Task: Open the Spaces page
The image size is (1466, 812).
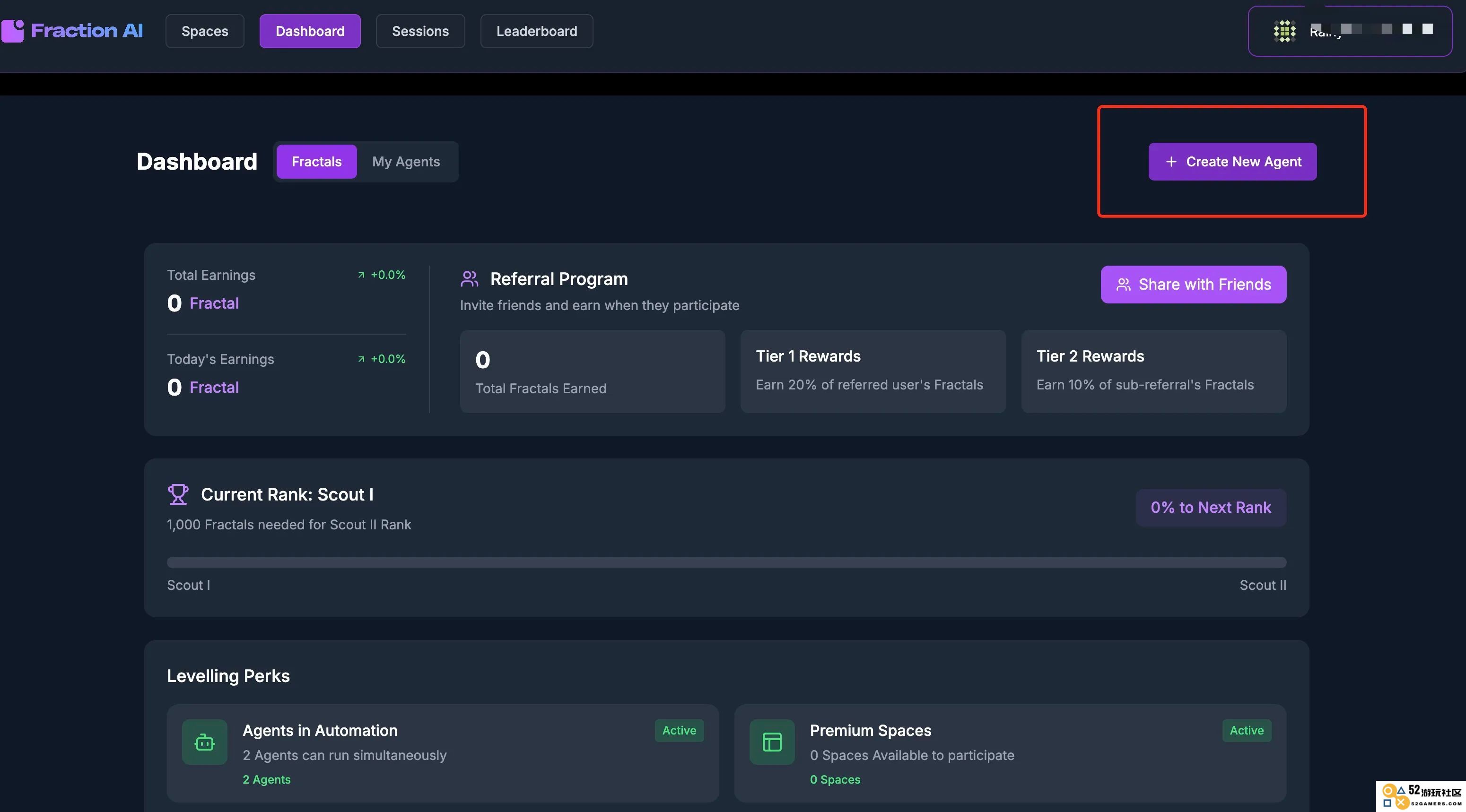Action: [205, 31]
